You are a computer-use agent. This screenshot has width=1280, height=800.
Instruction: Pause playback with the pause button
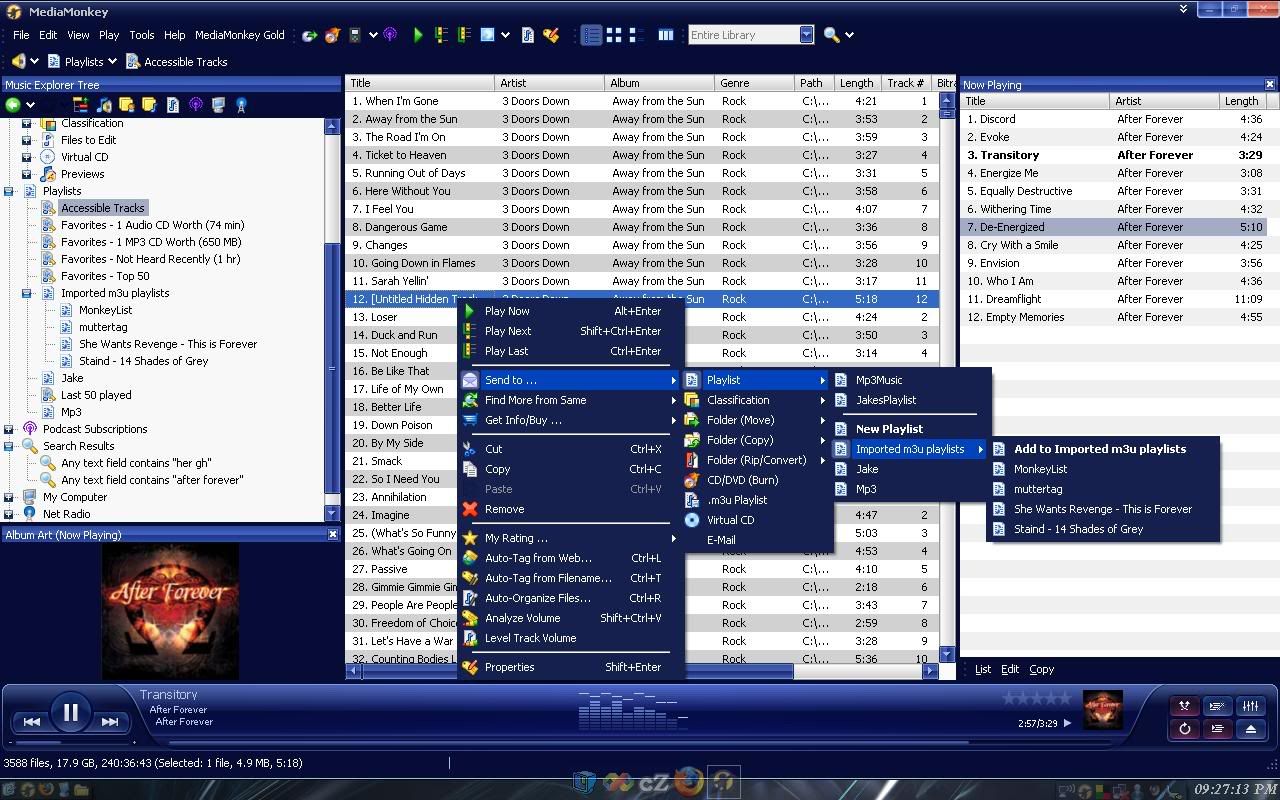point(70,713)
